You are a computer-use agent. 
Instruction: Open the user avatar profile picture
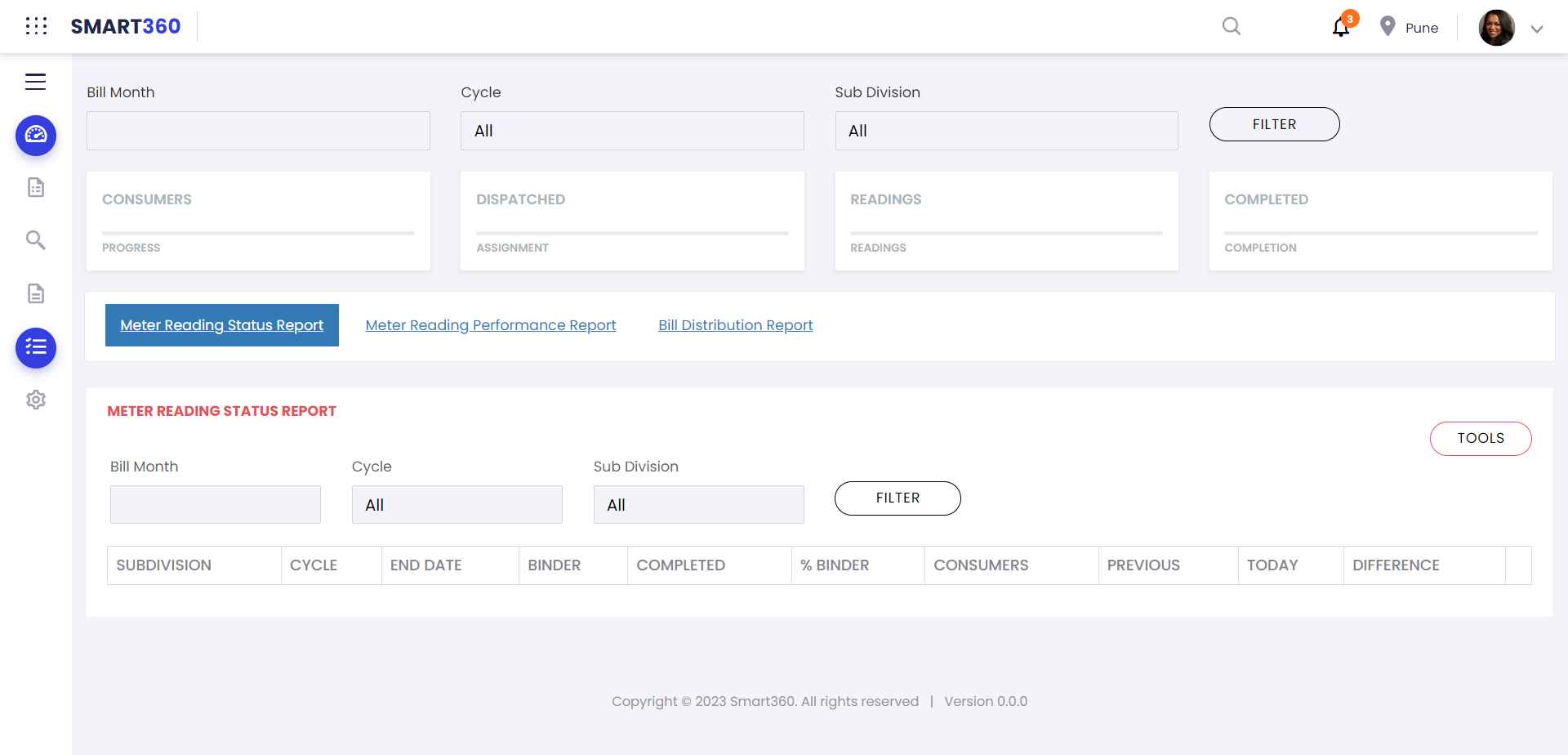coord(1496,28)
